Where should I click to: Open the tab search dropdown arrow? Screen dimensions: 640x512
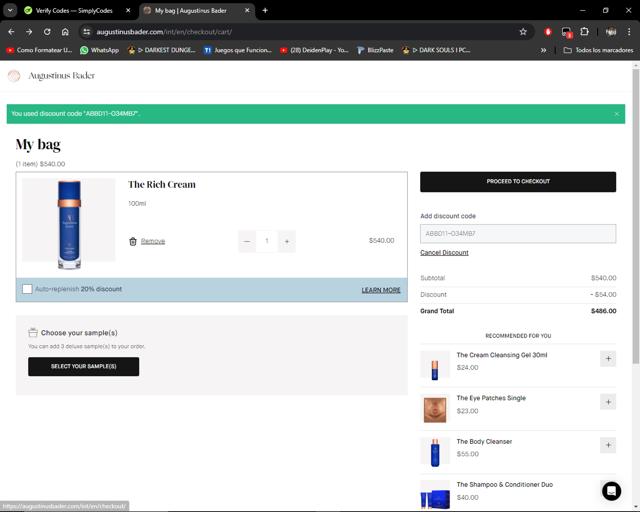pyautogui.click(x=10, y=11)
